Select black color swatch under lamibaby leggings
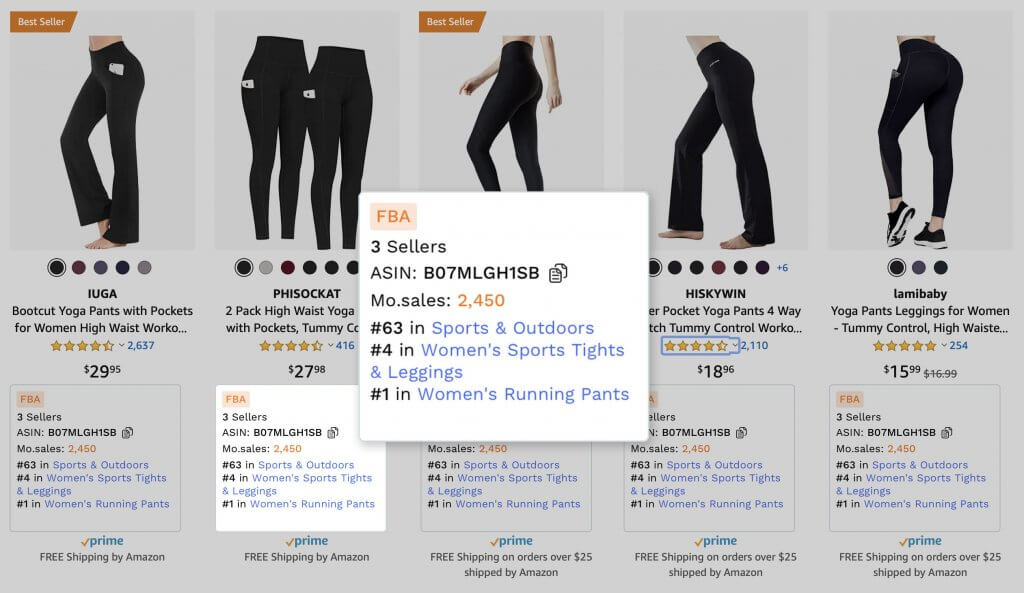Viewport: 1024px width, 593px height. click(x=897, y=267)
